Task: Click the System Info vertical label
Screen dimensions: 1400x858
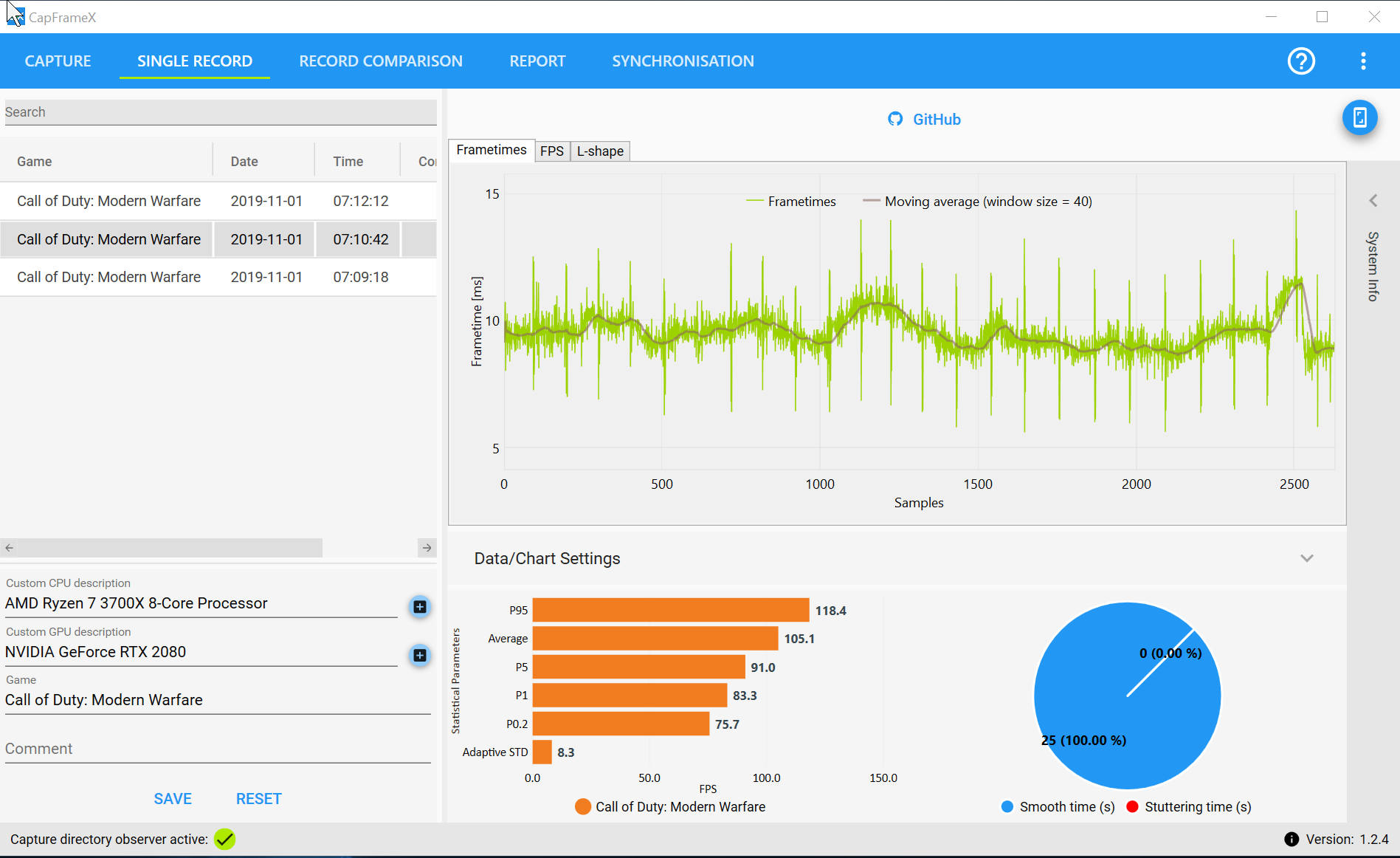Action: (1373, 267)
